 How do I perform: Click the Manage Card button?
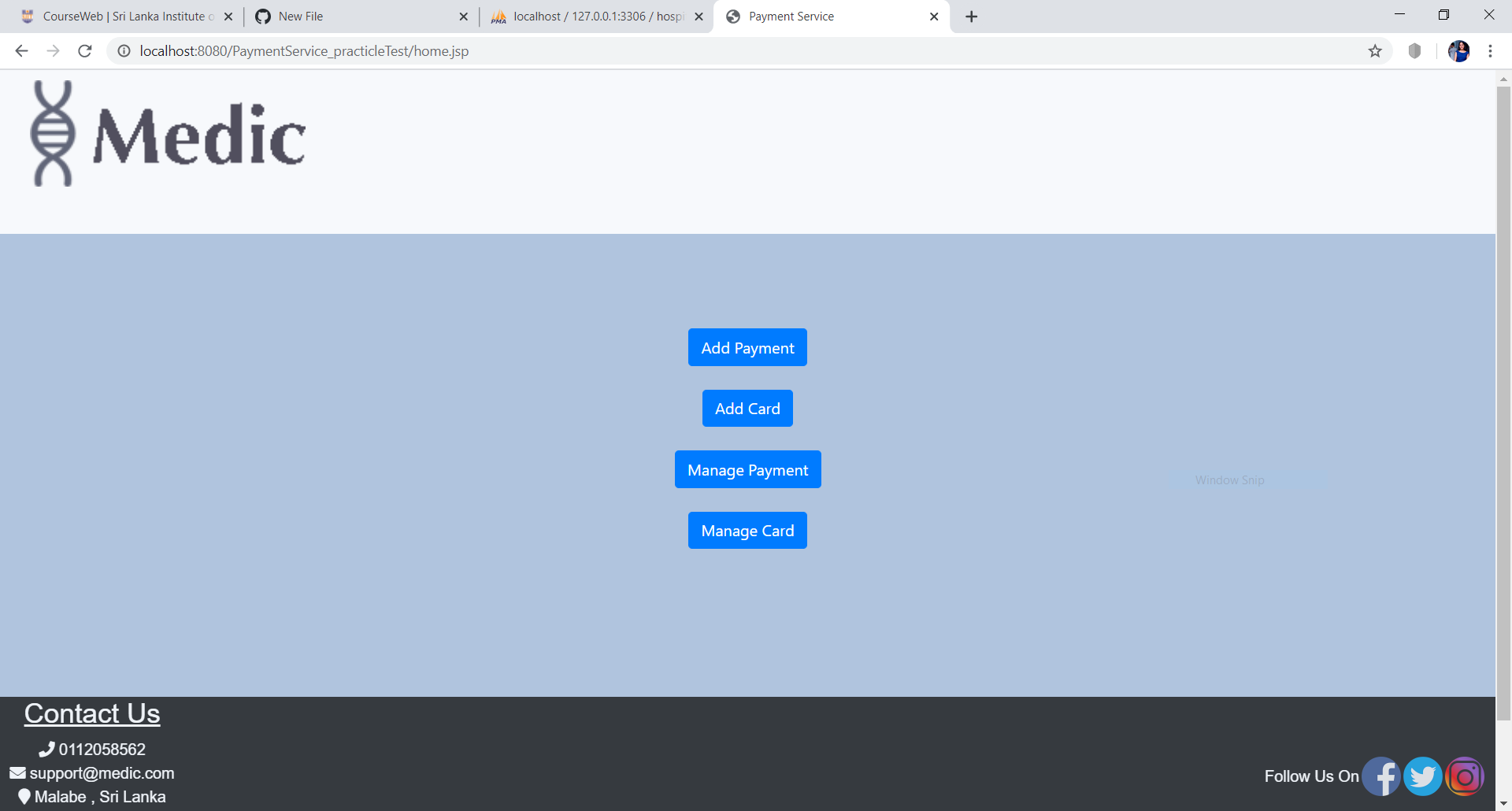click(747, 530)
